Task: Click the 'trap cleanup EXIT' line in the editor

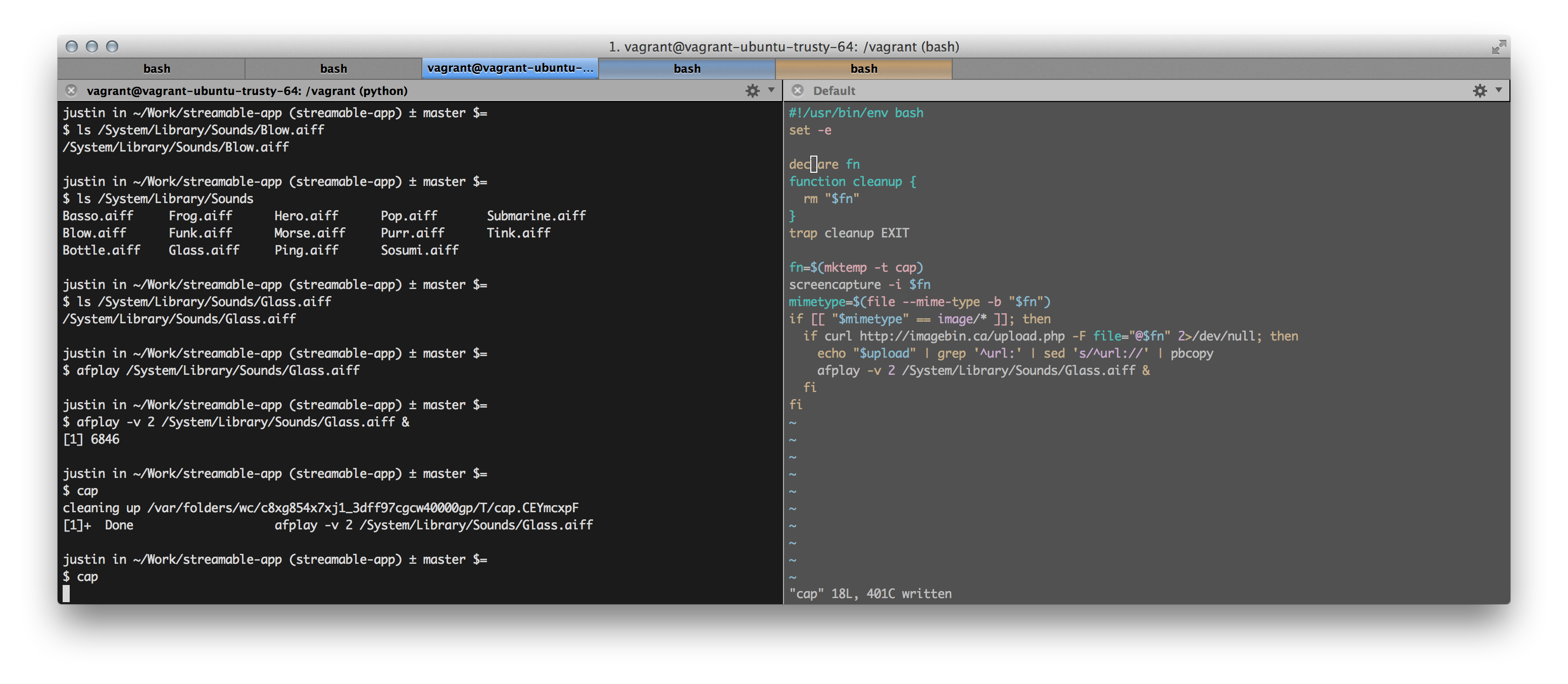Action: [x=849, y=233]
